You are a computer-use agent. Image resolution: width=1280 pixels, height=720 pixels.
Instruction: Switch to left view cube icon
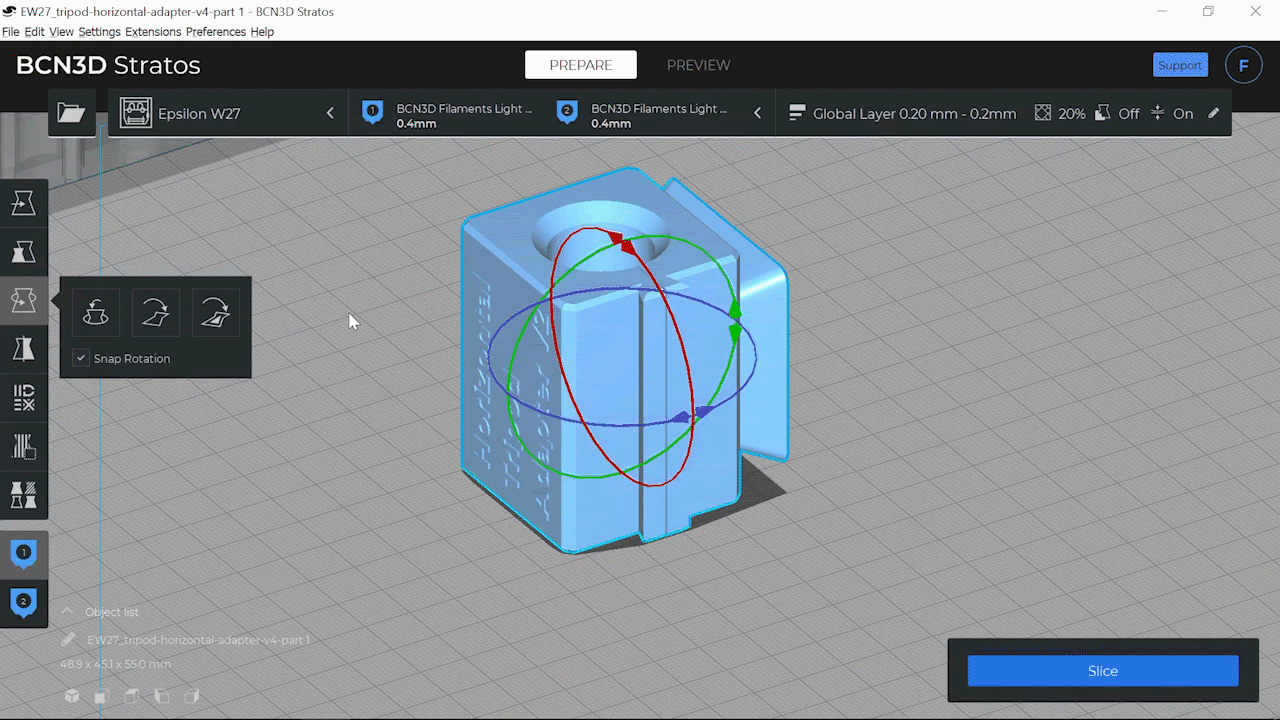(162, 696)
